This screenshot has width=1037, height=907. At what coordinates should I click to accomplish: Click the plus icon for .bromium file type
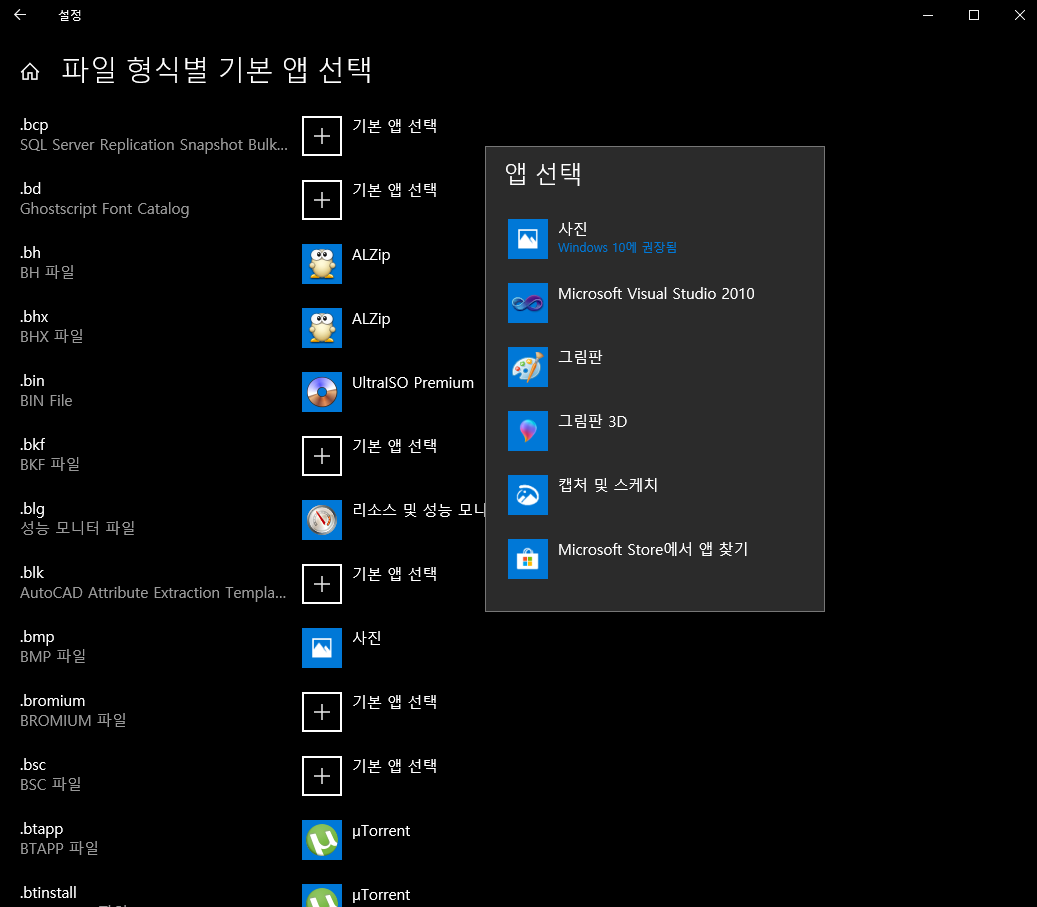[x=322, y=712]
